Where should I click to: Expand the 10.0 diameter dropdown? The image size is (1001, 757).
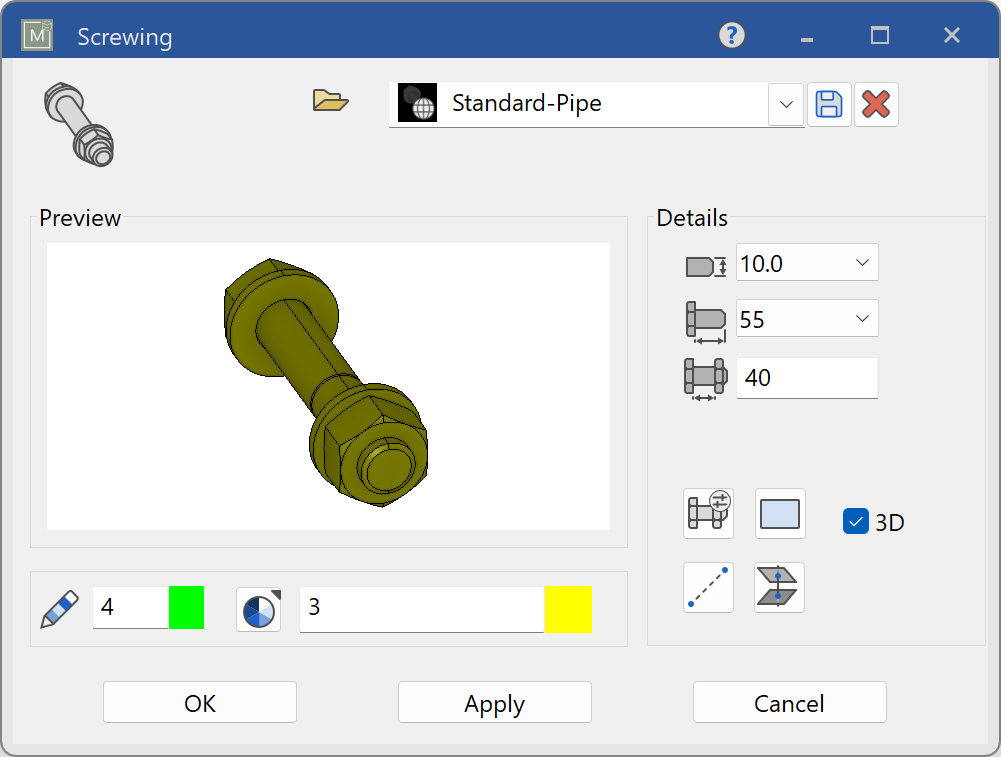862,262
